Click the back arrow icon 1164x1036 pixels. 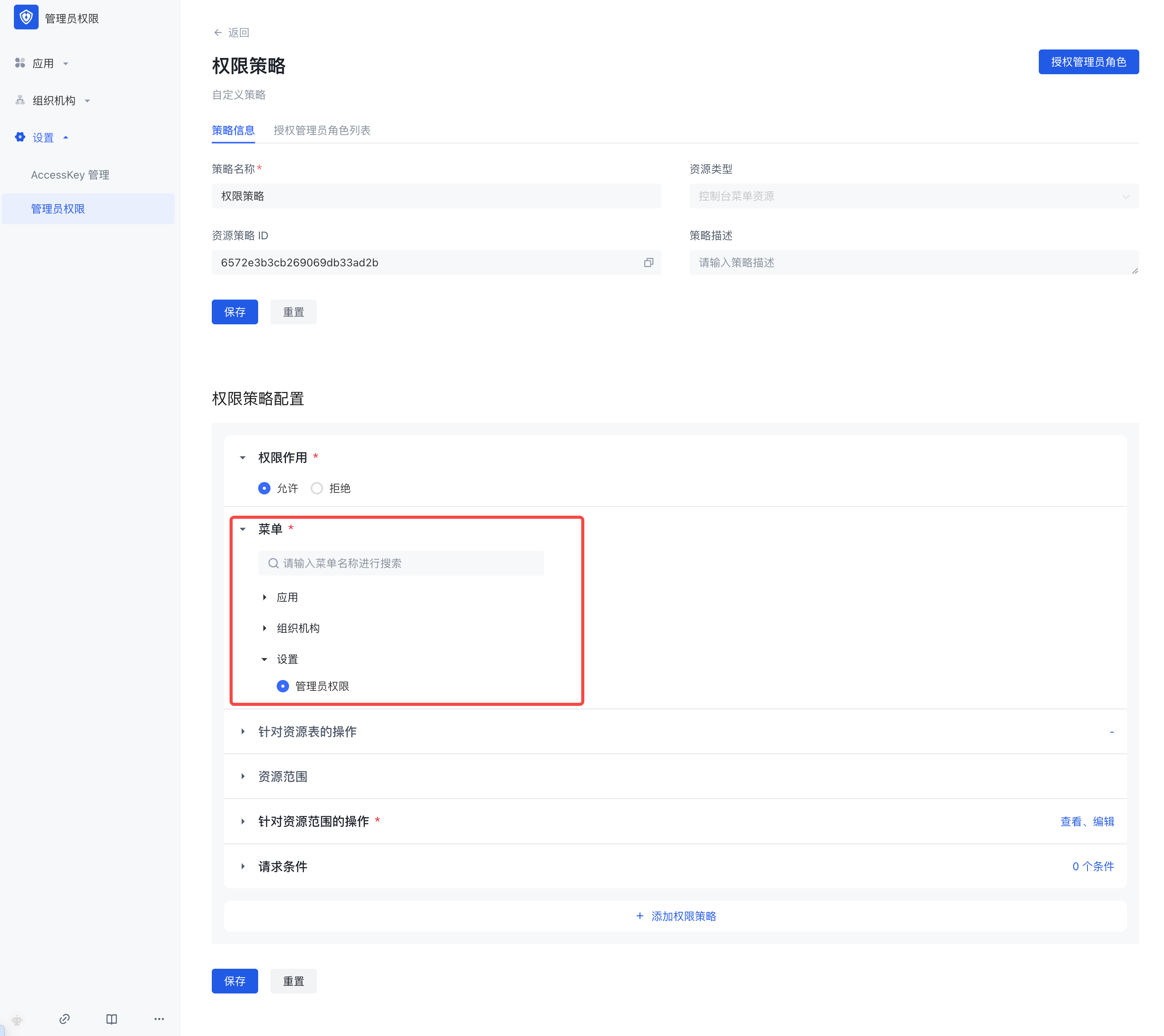click(218, 32)
